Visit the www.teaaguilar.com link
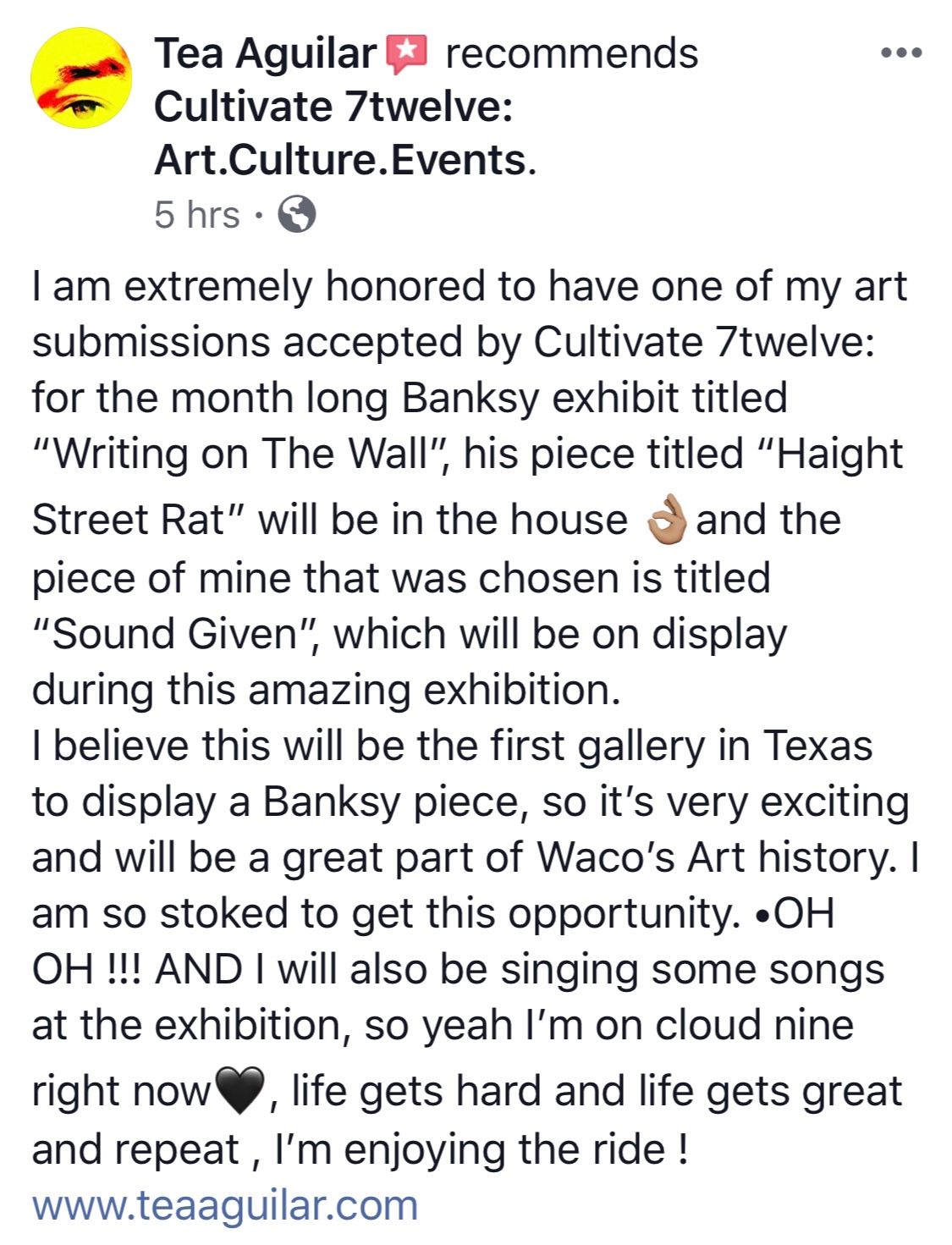952x1245 pixels. [x=225, y=1205]
